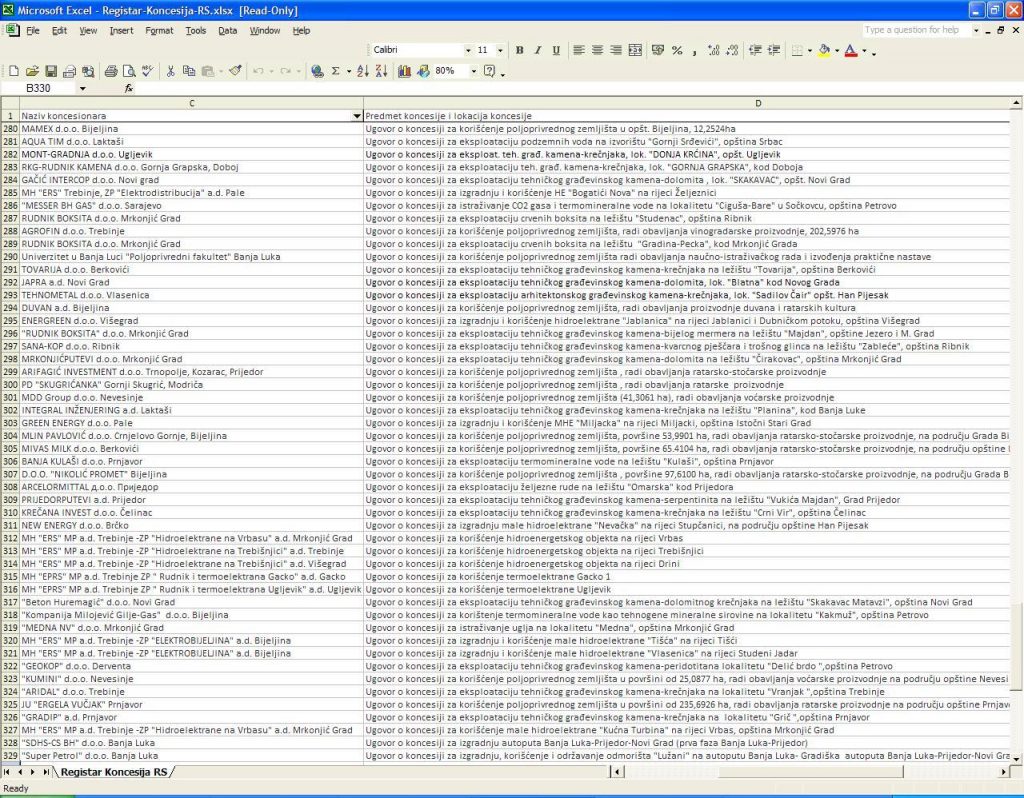1024x798 pixels.
Task: Apply comma style
Action: [694, 50]
